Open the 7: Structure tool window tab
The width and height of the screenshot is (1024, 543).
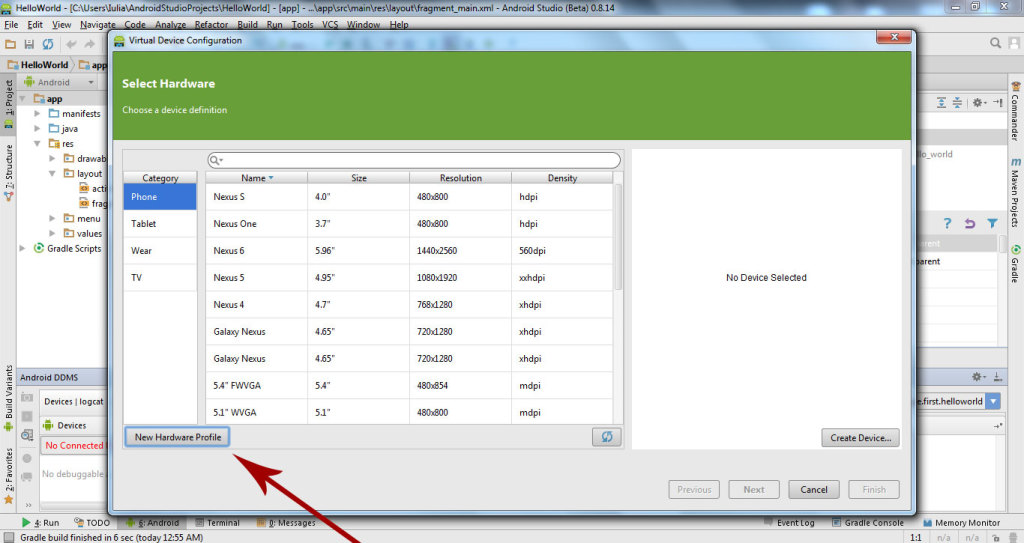pyautogui.click(x=8, y=173)
